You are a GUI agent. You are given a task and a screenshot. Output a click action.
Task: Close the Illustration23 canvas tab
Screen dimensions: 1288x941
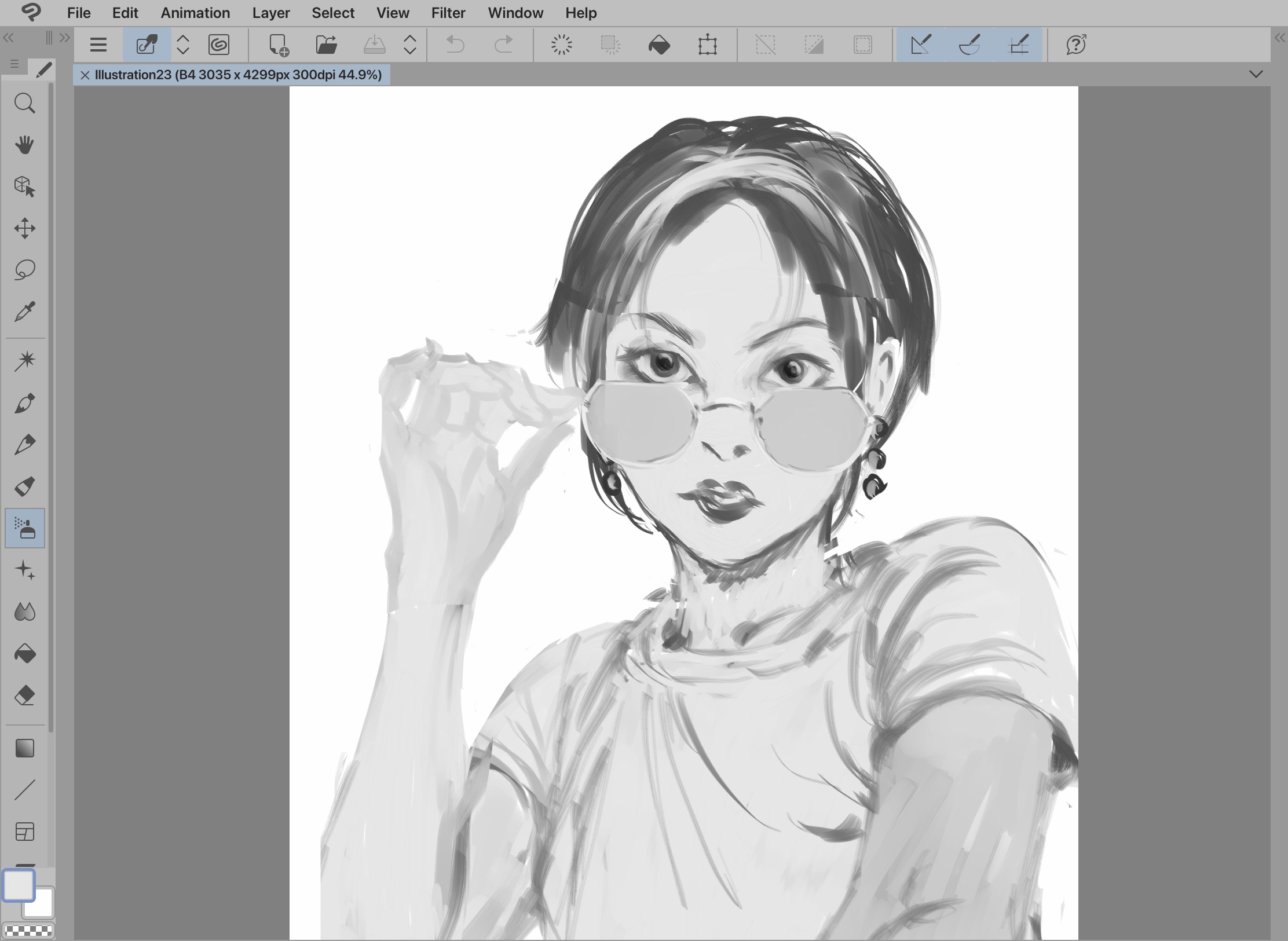coord(85,75)
